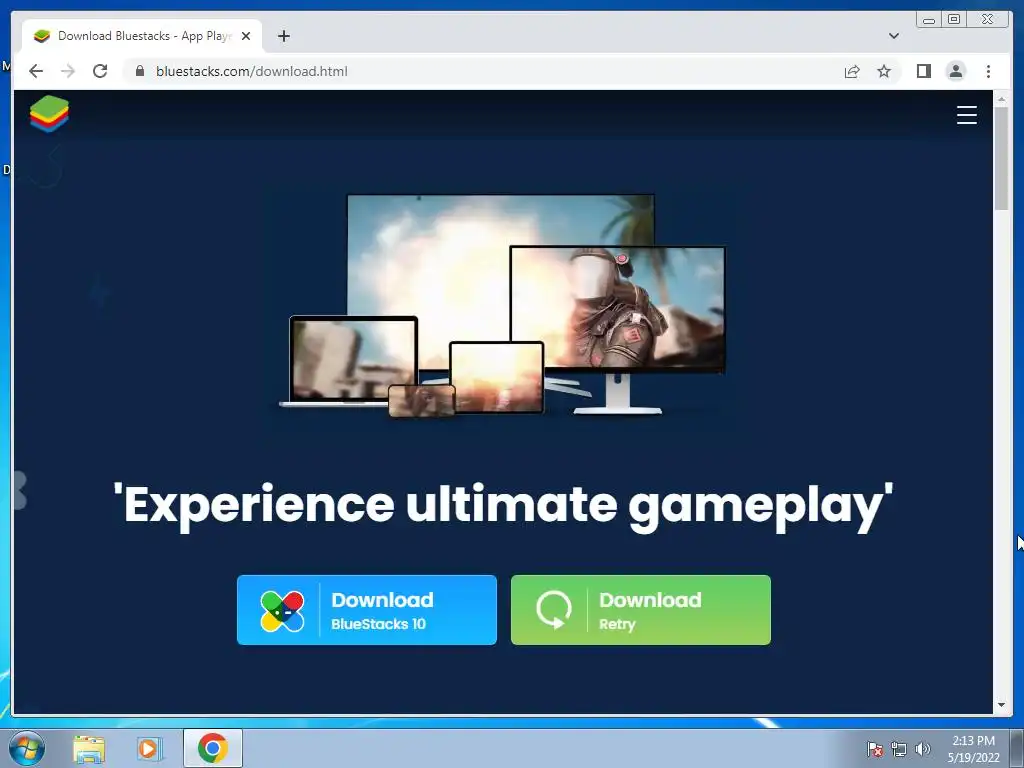Expand the tab search dropdown arrow

(893, 36)
